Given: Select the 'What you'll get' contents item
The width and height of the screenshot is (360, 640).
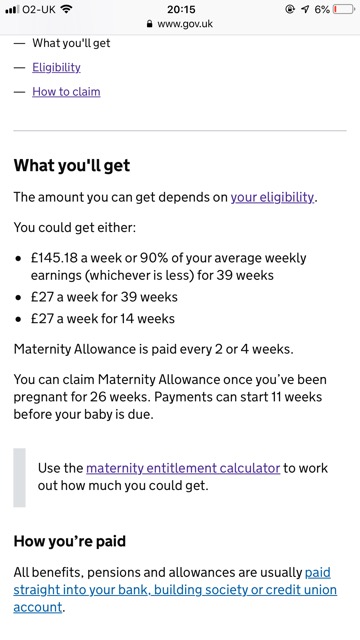Looking at the screenshot, I should (x=71, y=43).
